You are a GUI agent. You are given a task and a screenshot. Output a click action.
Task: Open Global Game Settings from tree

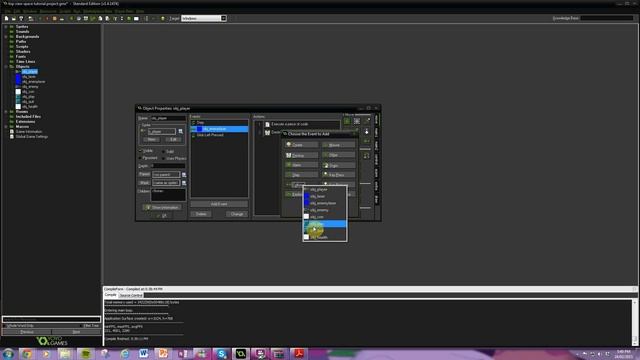31,137
